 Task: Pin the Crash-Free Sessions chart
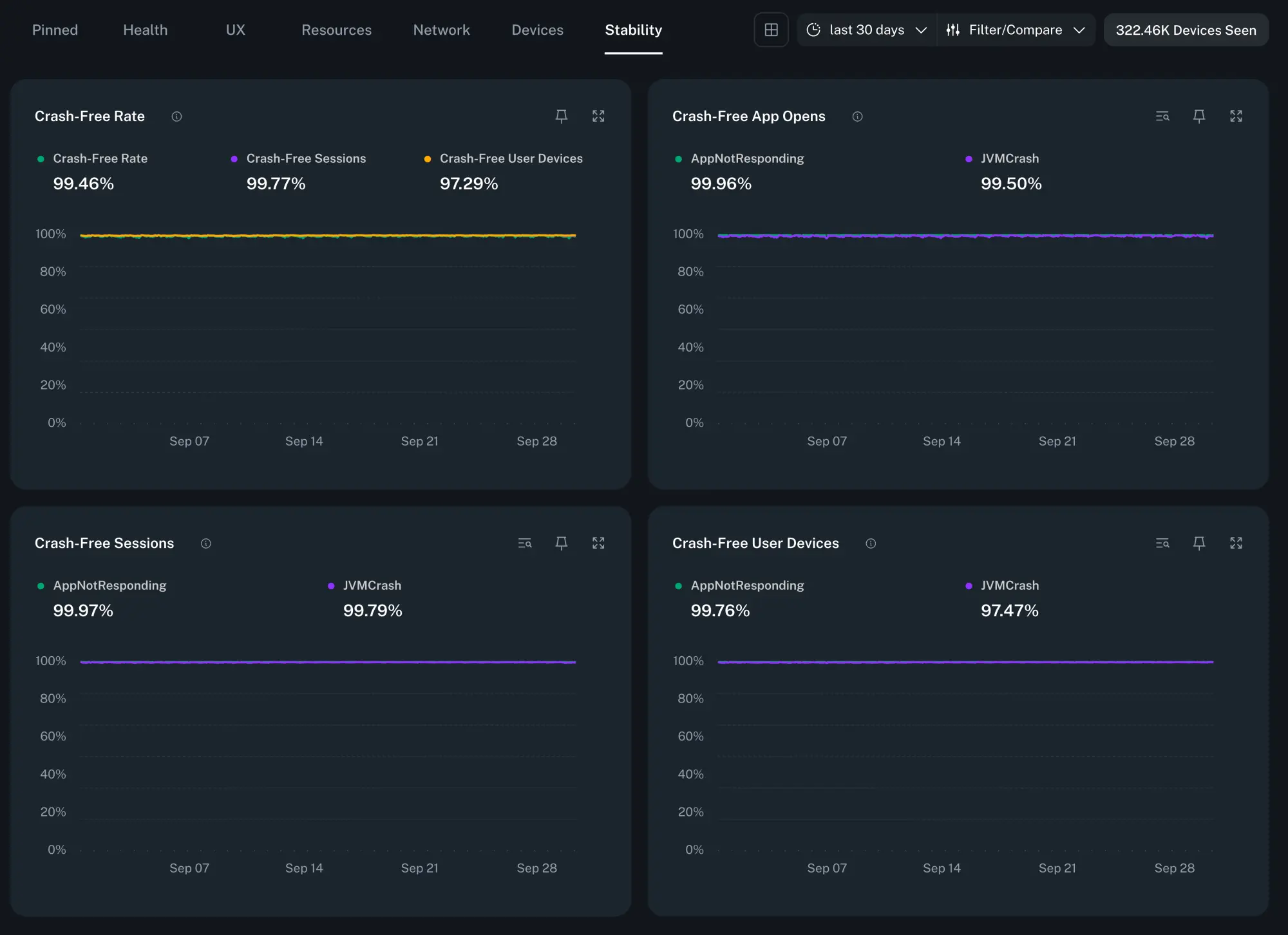point(561,543)
